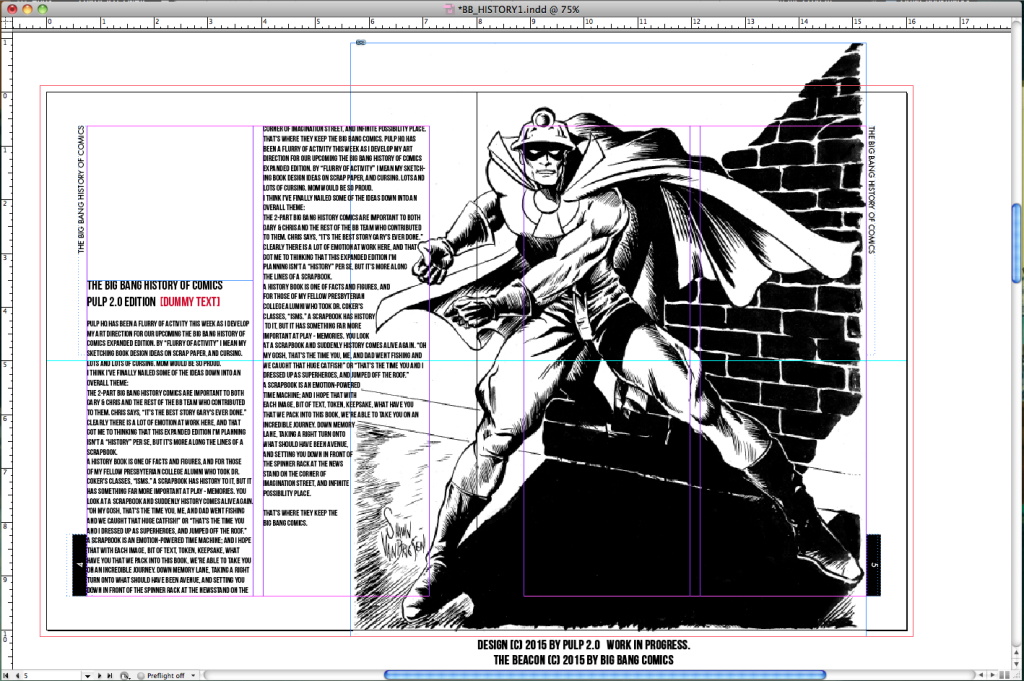Image resolution: width=1024 pixels, height=681 pixels.
Task: Click the horizontal scrollbar right arrow
Action: [993, 675]
